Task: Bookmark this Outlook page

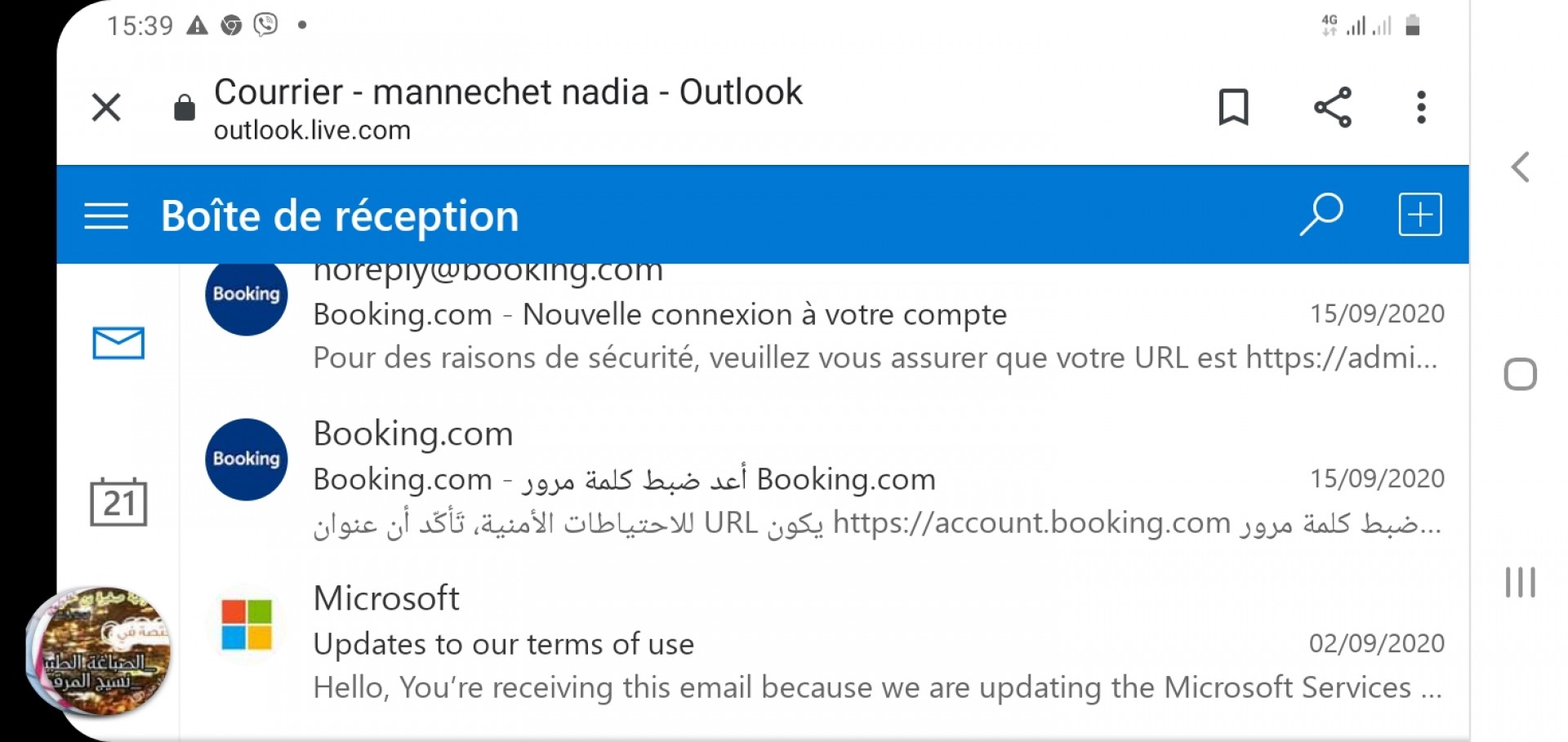Action: (1233, 107)
